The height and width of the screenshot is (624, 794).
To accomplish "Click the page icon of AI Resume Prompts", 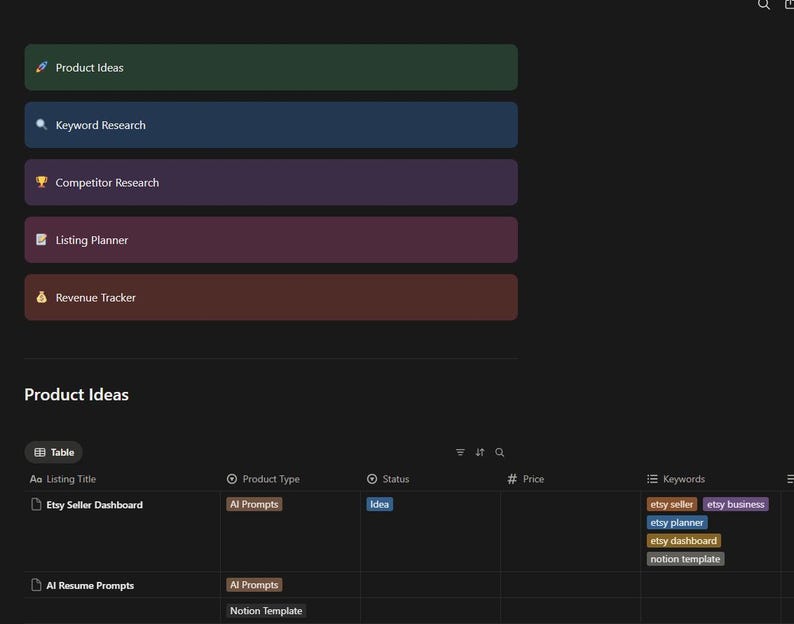I will pyautogui.click(x=36, y=585).
